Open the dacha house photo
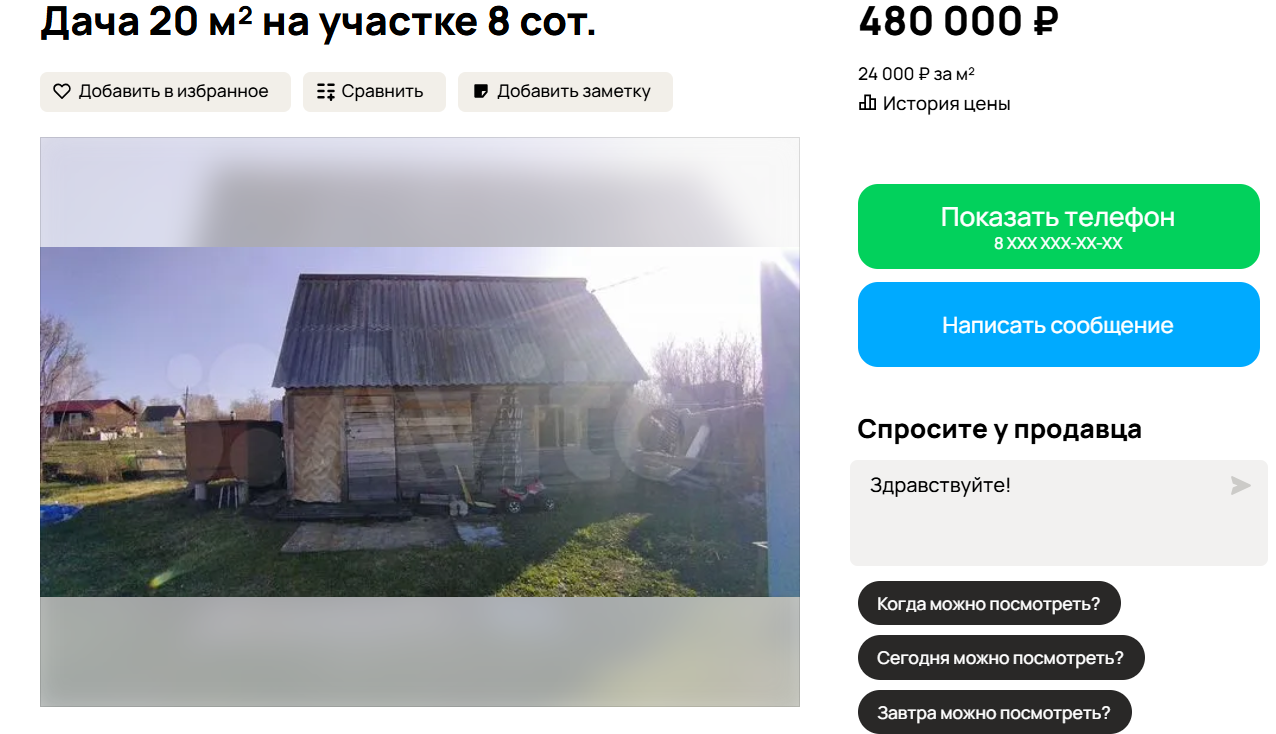 pos(420,422)
